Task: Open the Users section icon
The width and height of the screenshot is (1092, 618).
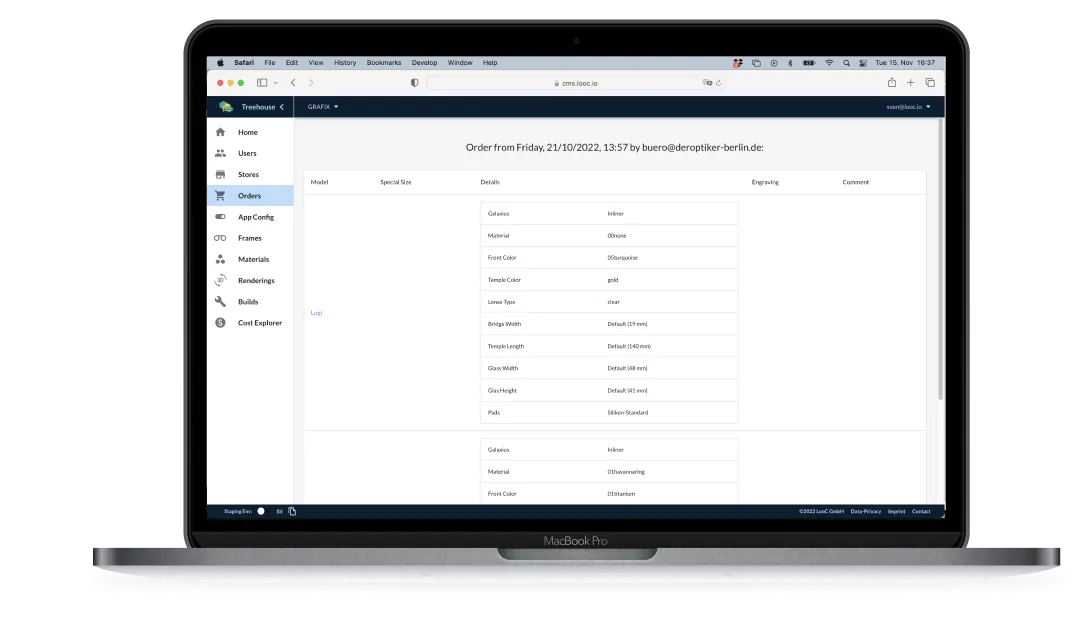Action: pos(220,153)
